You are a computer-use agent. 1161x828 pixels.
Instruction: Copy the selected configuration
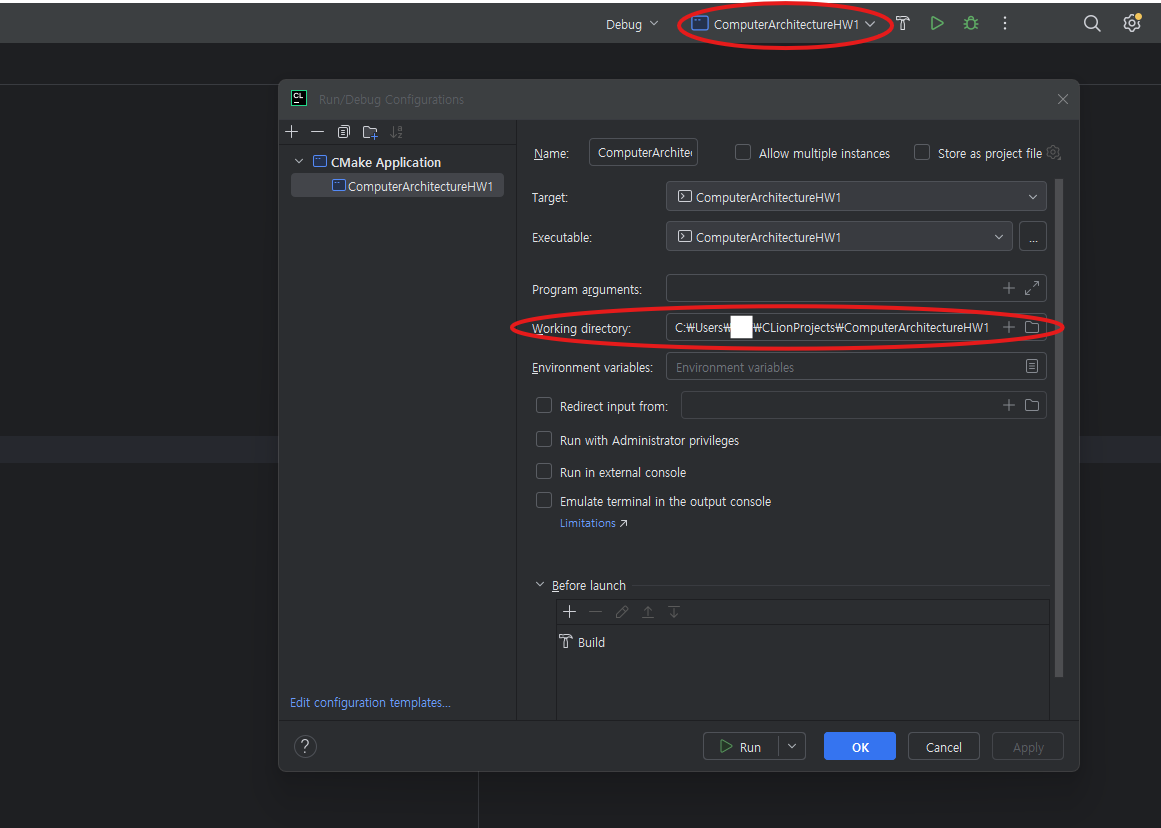344,132
